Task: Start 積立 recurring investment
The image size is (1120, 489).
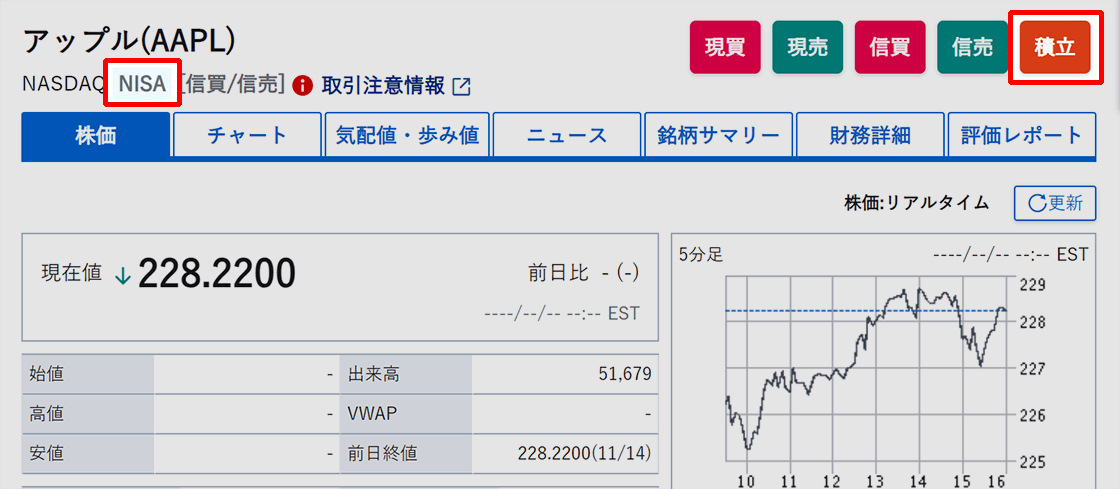Action: coord(1055,47)
